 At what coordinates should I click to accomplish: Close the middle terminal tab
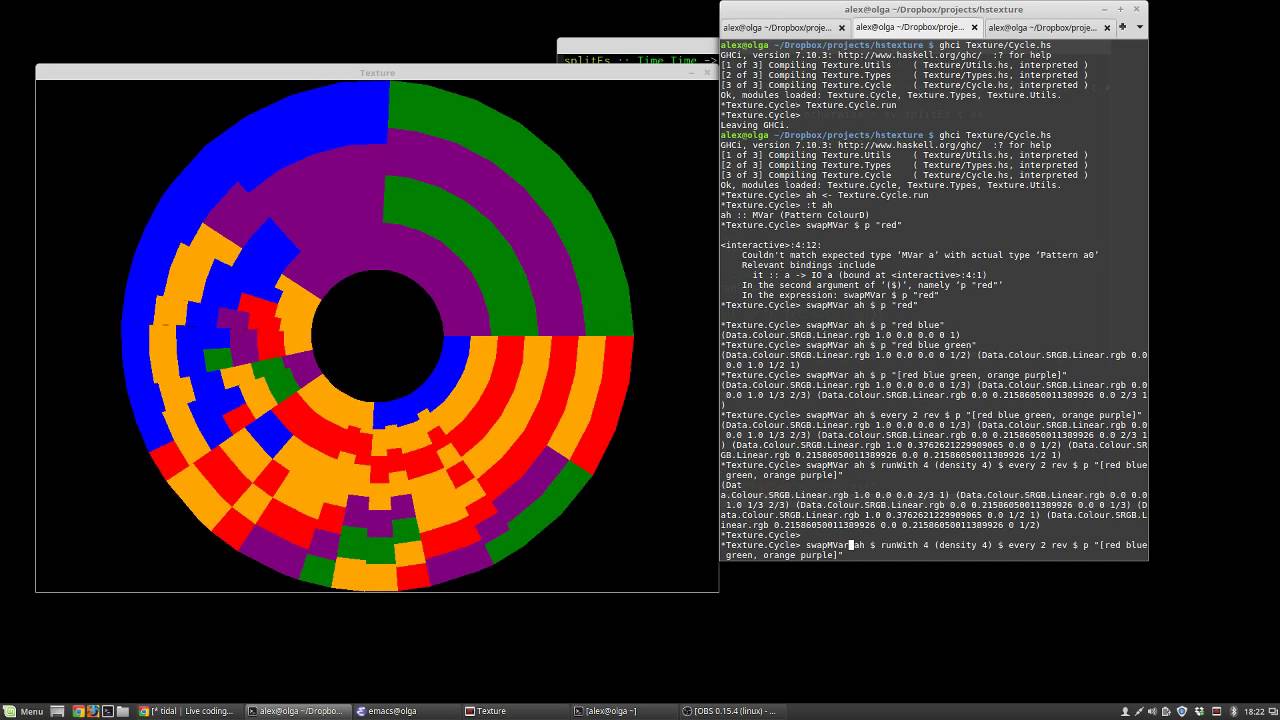pos(973,27)
